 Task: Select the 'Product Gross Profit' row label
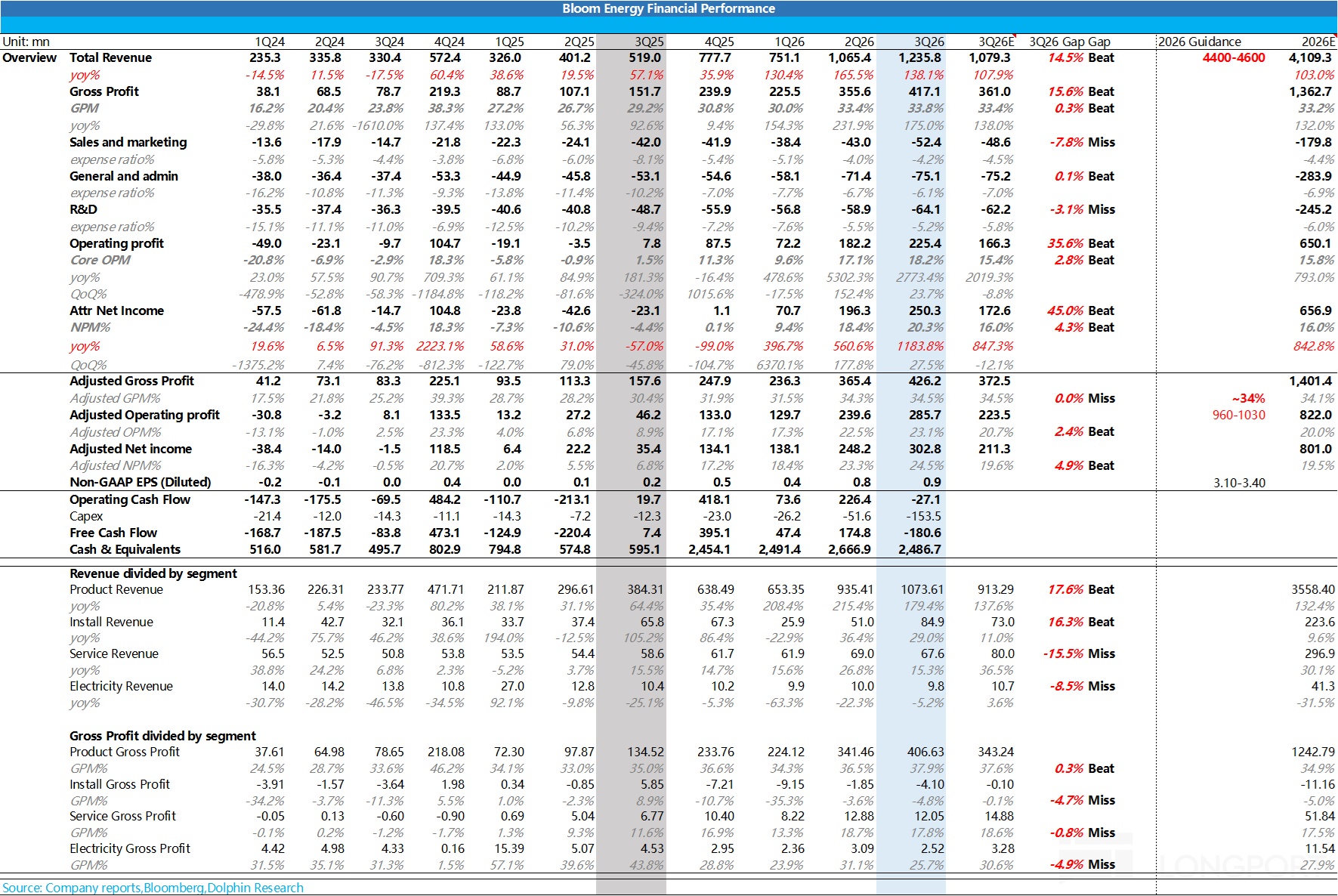[x=125, y=752]
